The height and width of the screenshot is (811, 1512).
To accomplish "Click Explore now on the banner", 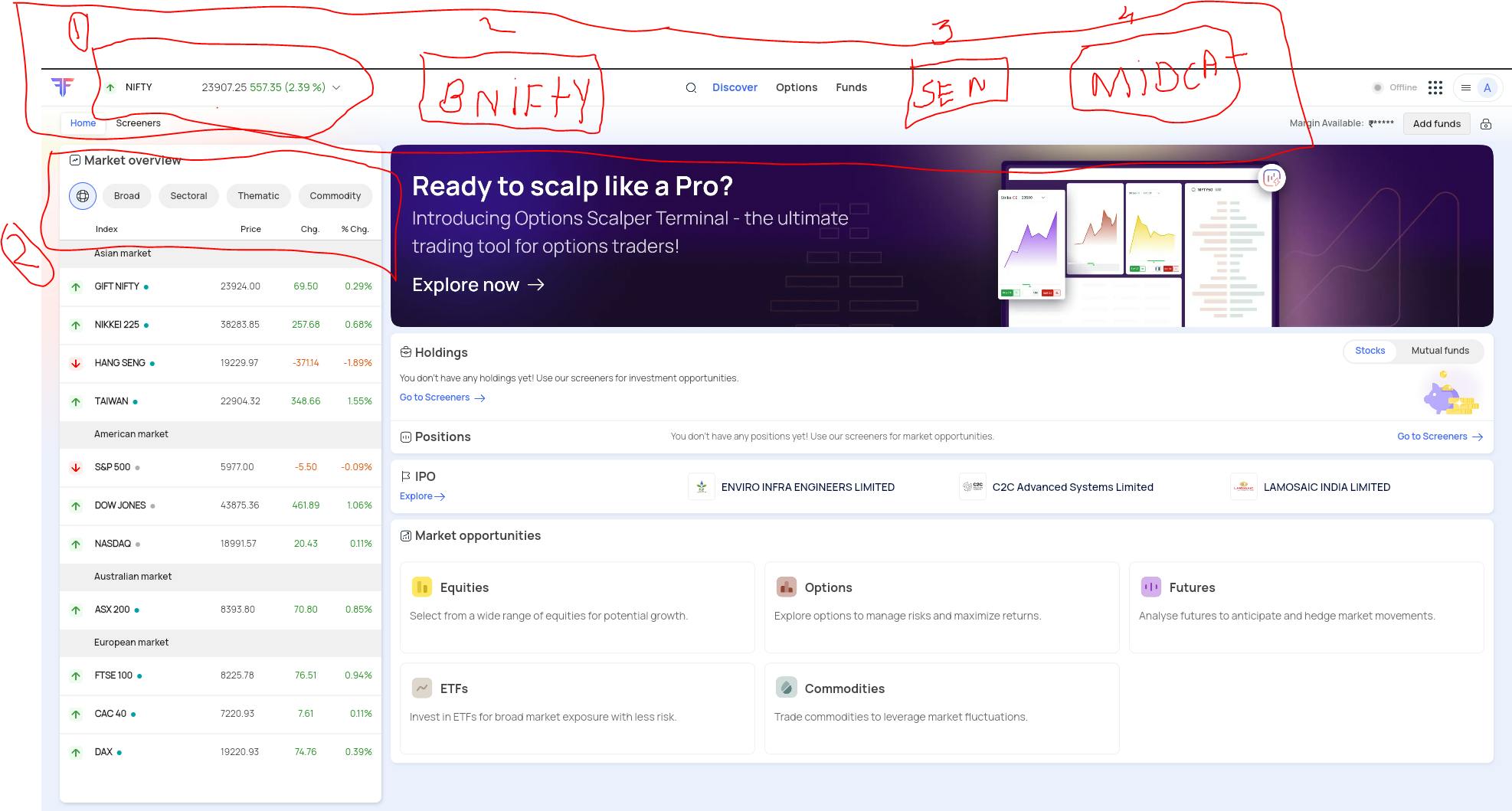I will (x=479, y=285).
